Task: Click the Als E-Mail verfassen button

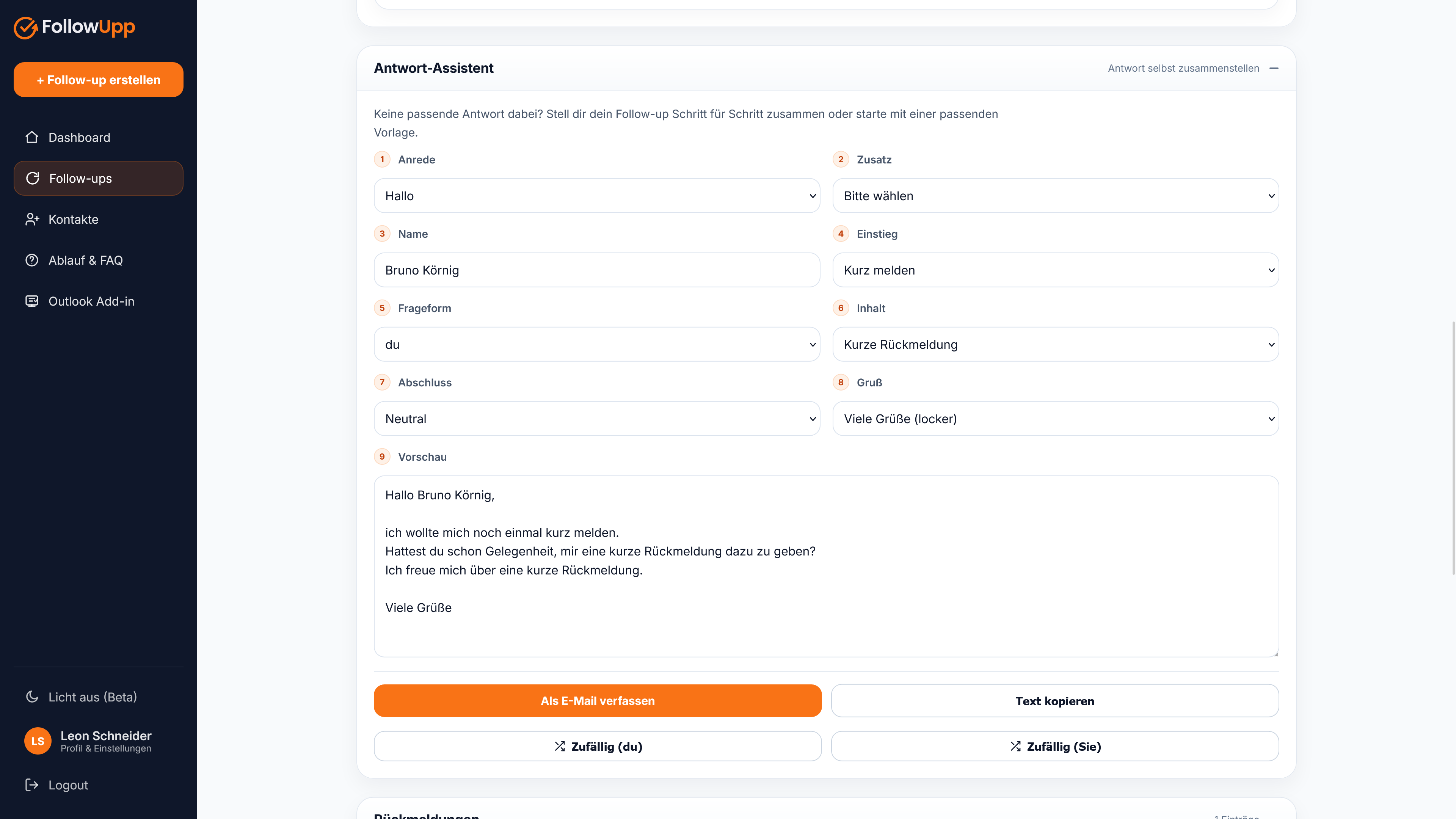Action: pos(598,701)
